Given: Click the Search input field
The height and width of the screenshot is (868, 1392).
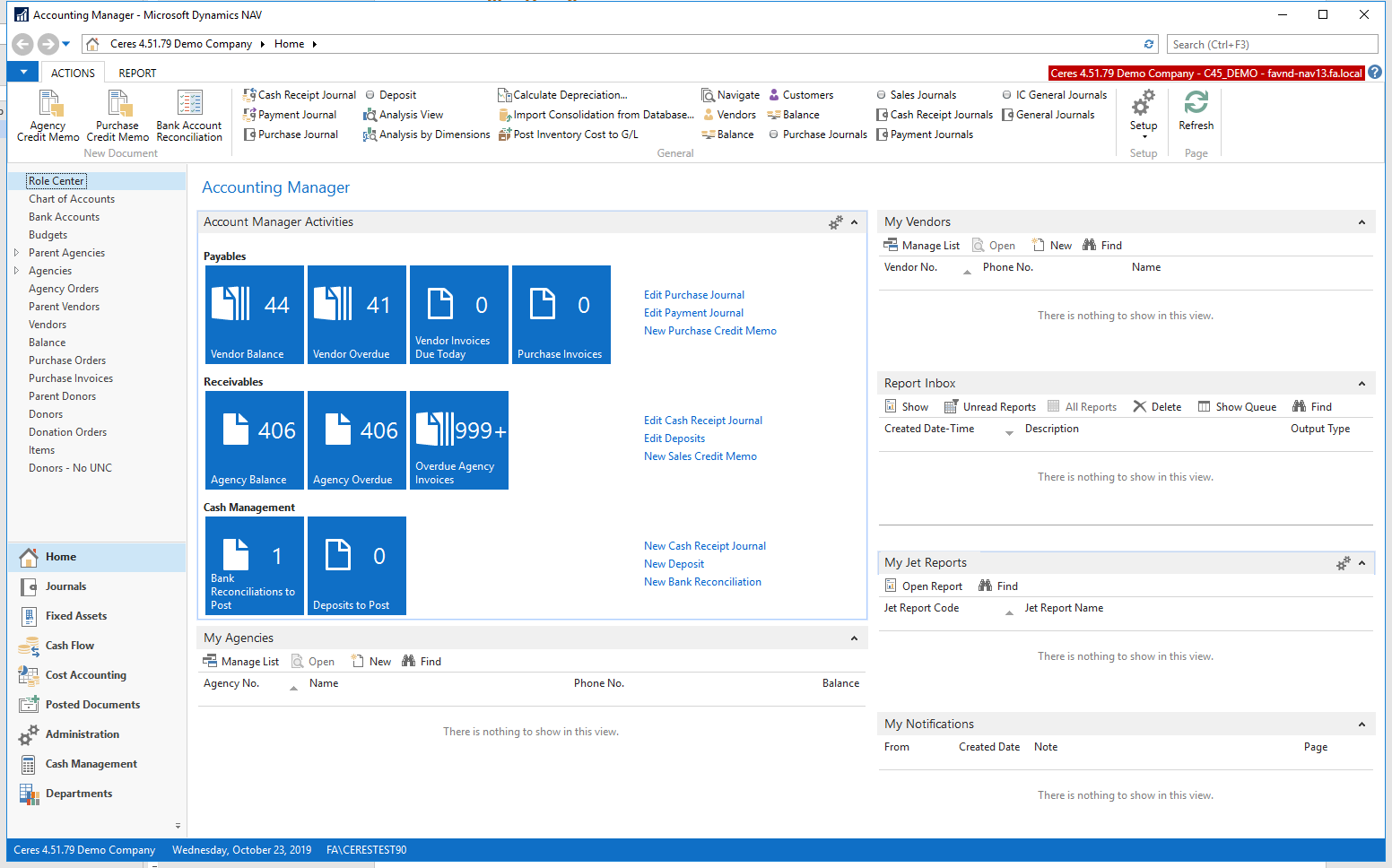Looking at the screenshot, I should point(1271,44).
